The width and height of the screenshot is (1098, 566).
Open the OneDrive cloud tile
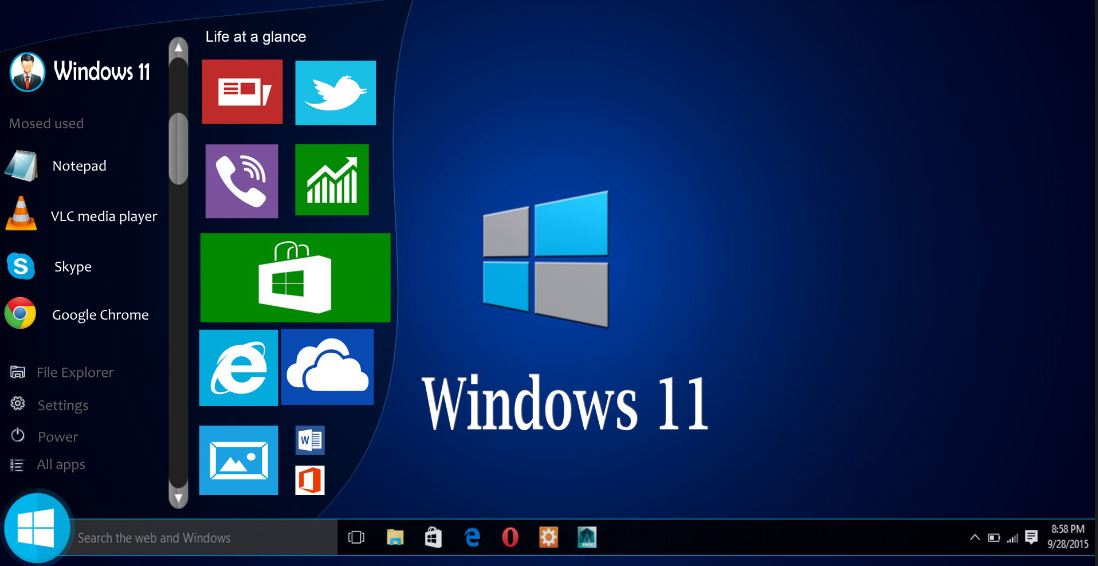coord(327,367)
